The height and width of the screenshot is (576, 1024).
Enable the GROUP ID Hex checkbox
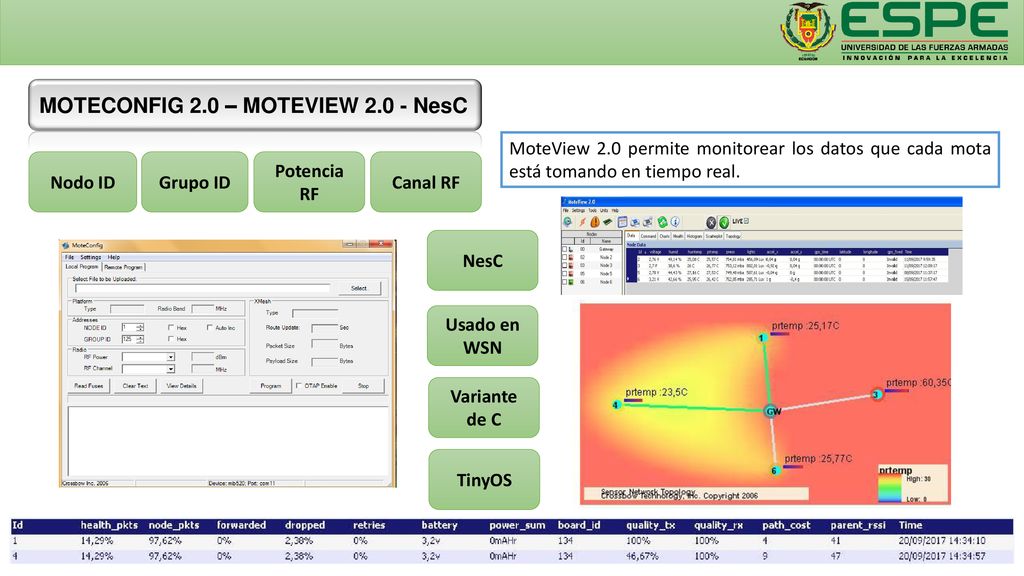tap(171, 339)
